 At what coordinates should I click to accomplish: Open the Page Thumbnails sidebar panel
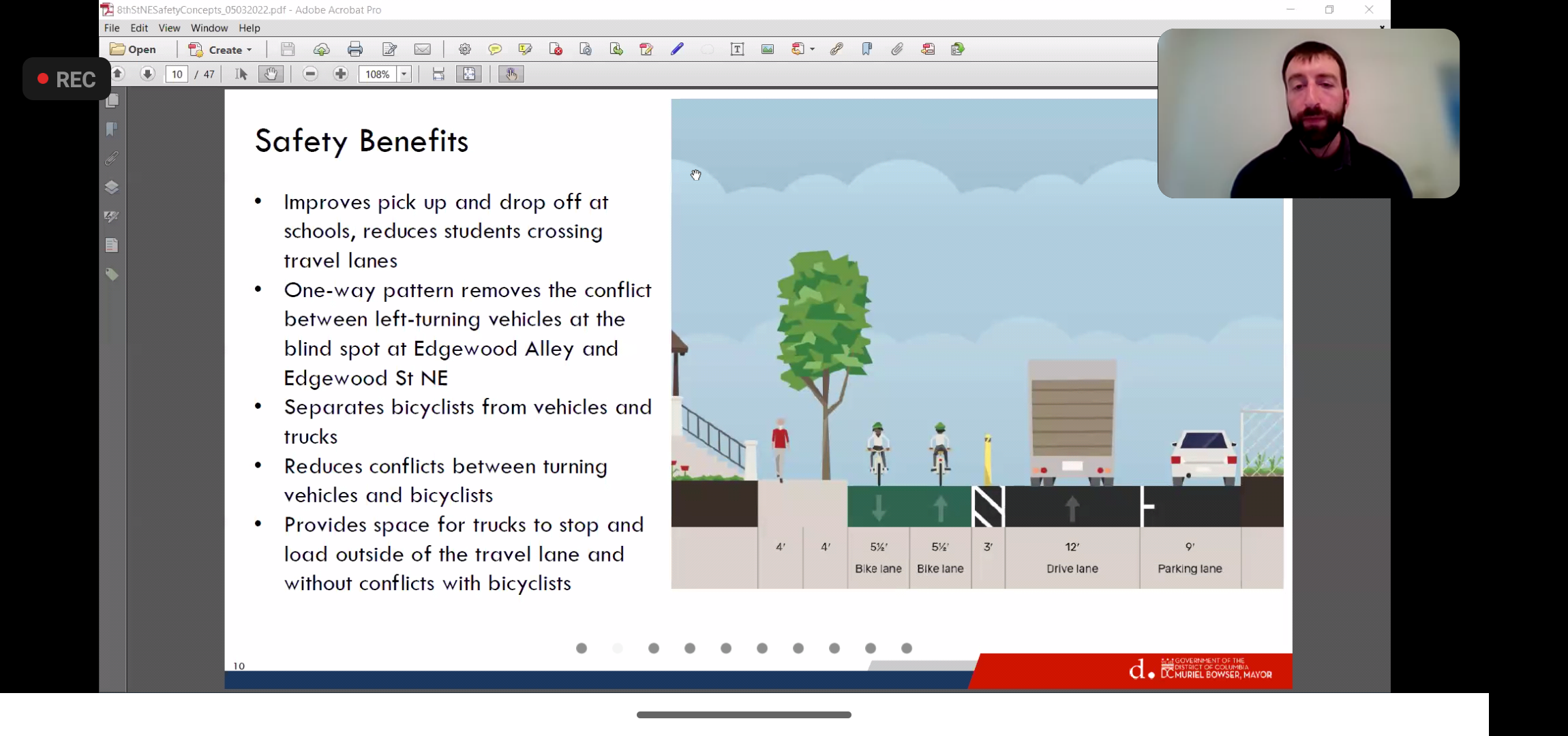(x=112, y=101)
